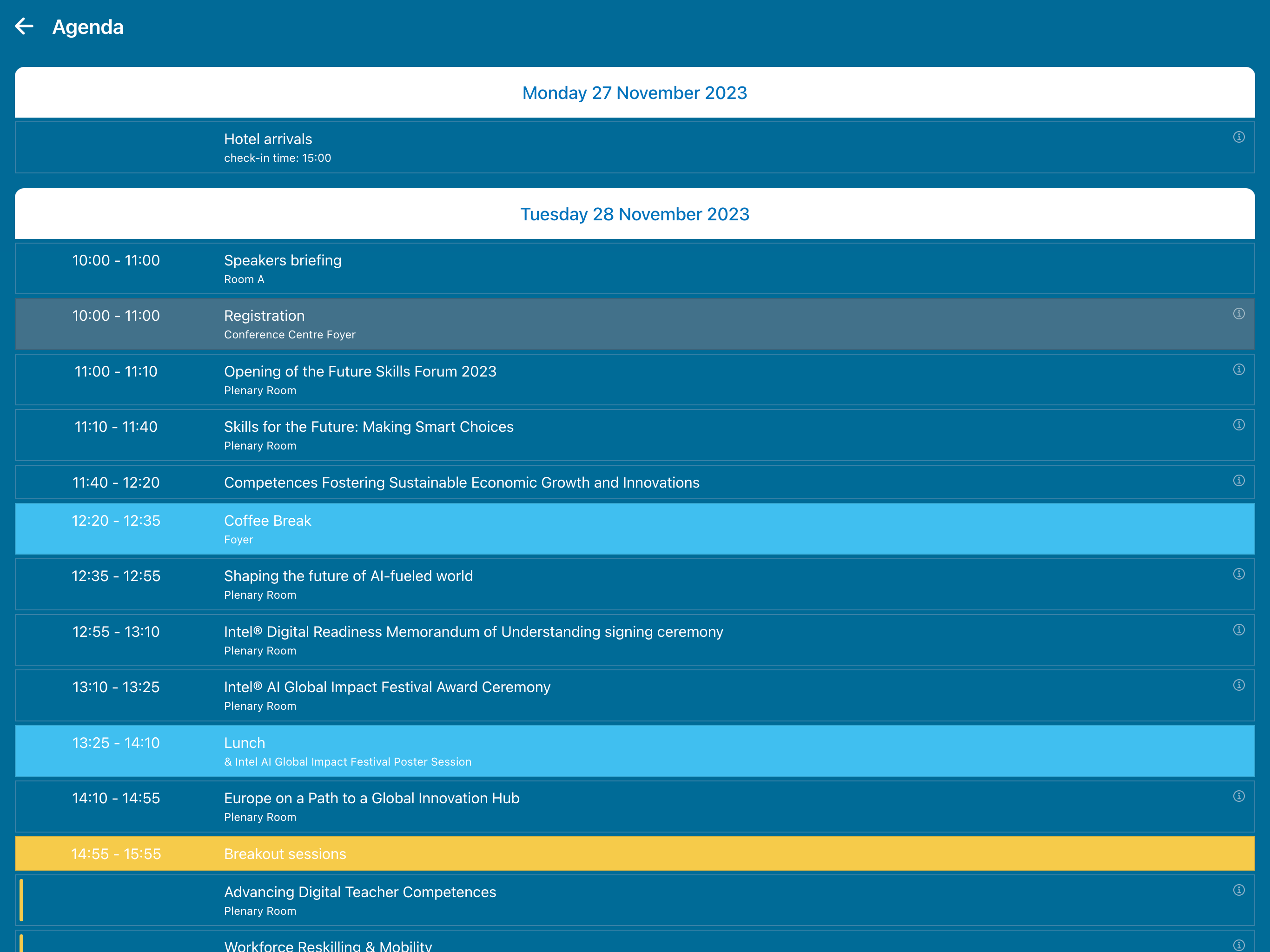Open Advancing Digital Teacher Competences session
Image resolution: width=1270 pixels, height=952 pixels.
[x=635, y=900]
